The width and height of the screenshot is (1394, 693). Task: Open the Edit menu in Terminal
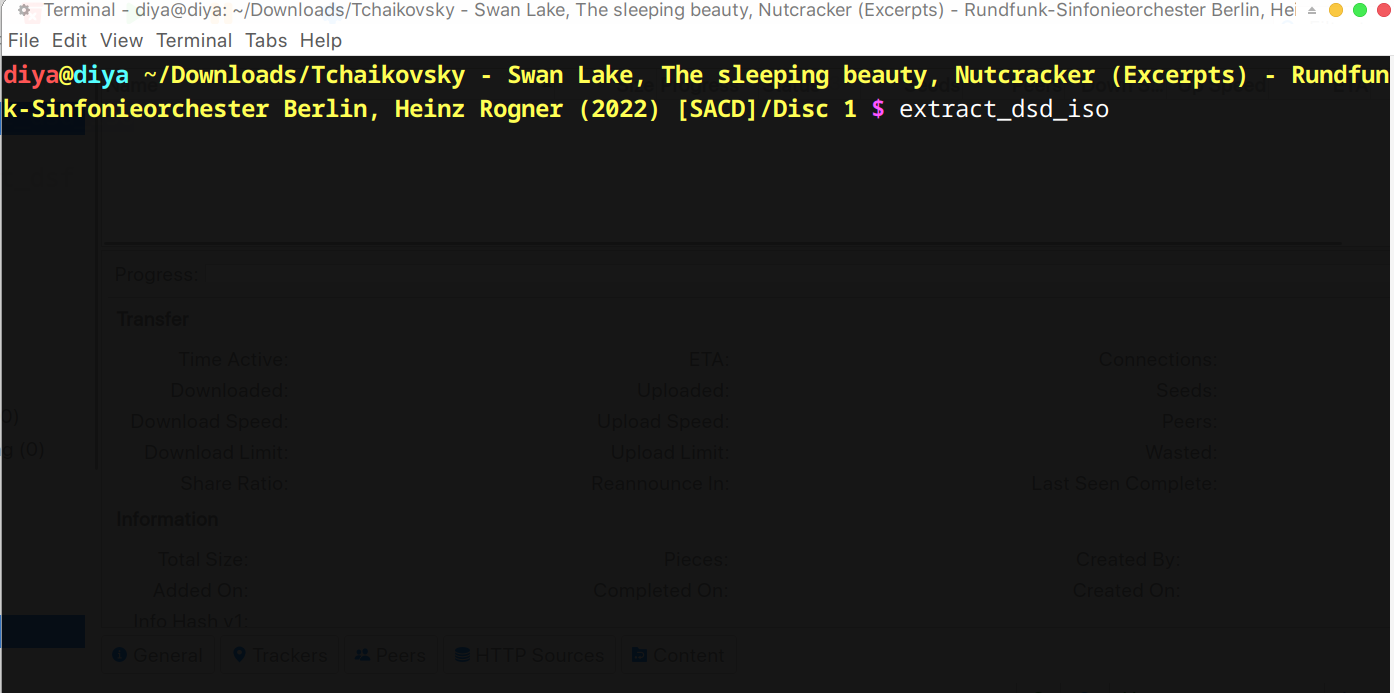pyautogui.click(x=70, y=41)
